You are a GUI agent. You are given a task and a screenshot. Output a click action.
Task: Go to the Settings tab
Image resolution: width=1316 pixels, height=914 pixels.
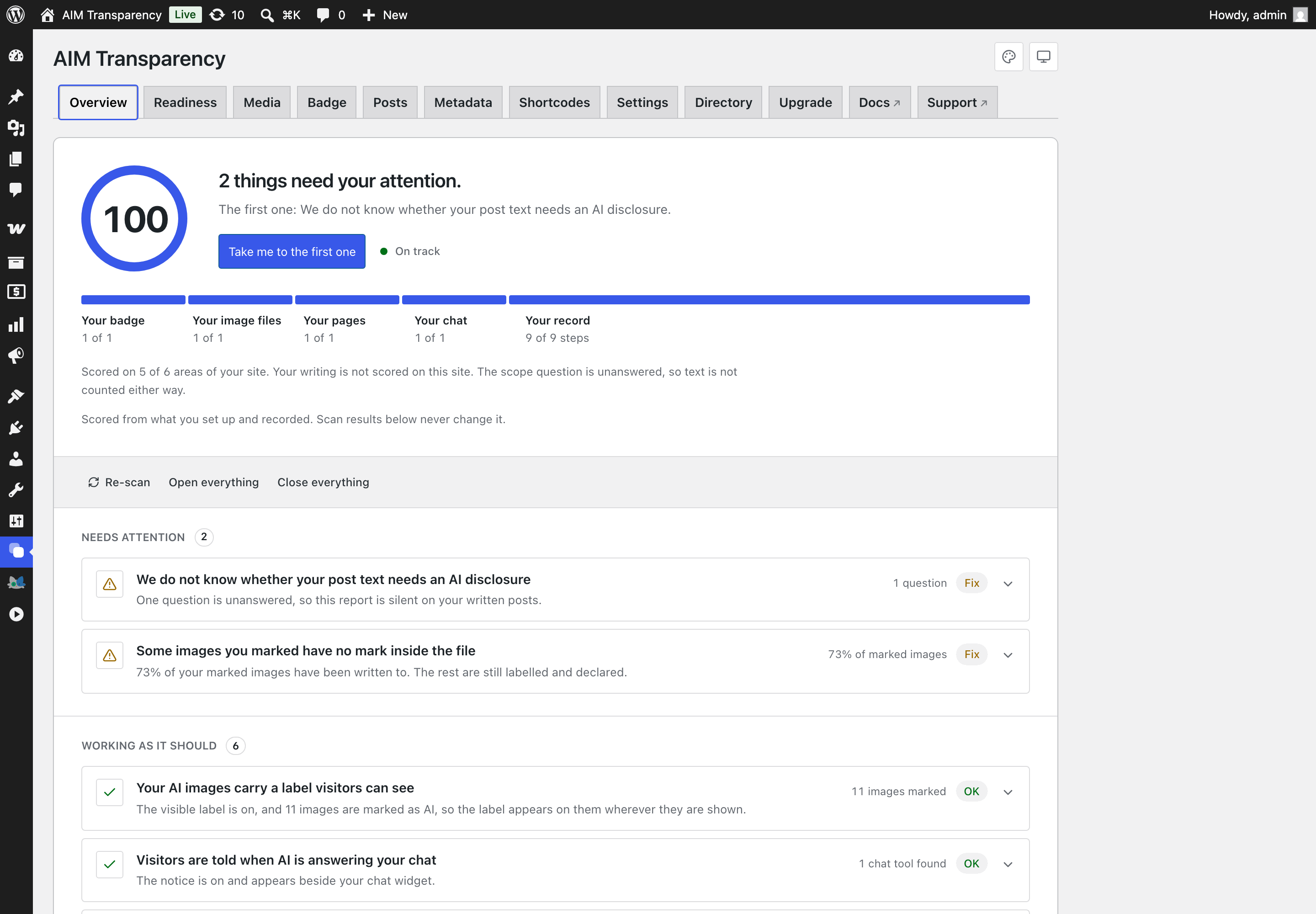pos(642,102)
